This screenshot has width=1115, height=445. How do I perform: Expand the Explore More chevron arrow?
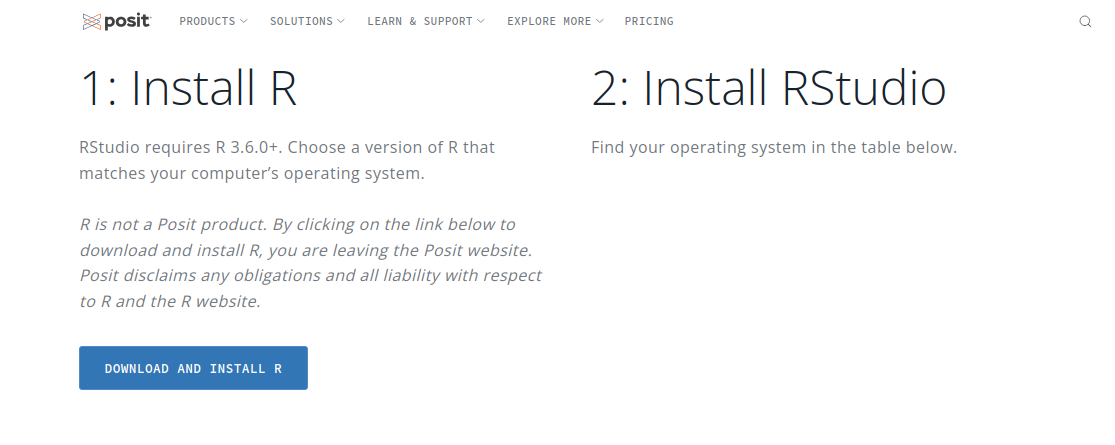[599, 21]
